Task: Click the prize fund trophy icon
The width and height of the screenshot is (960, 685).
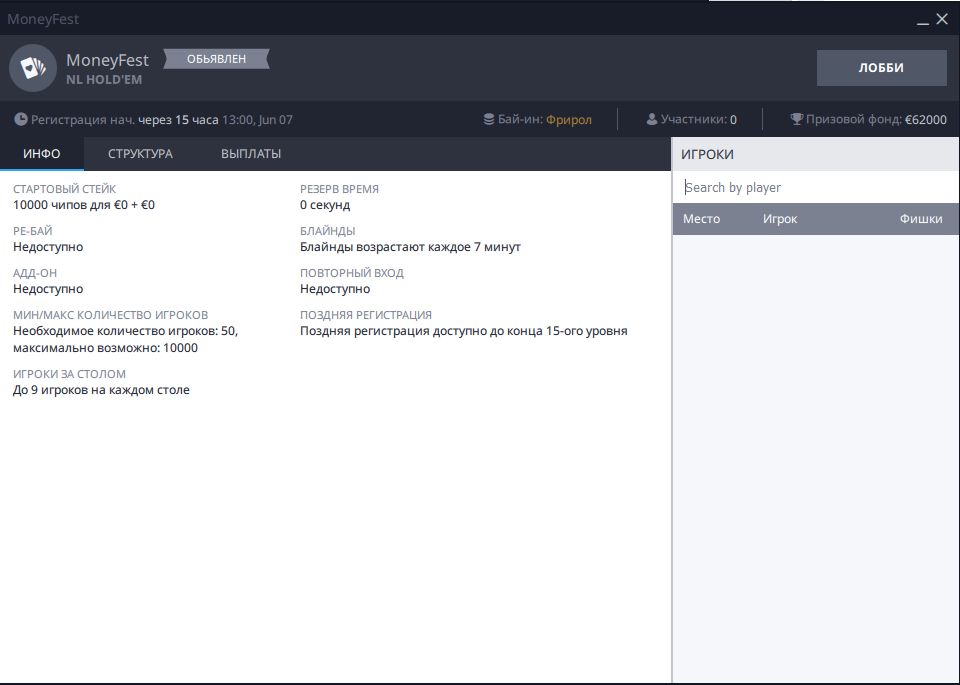Action: (796, 120)
